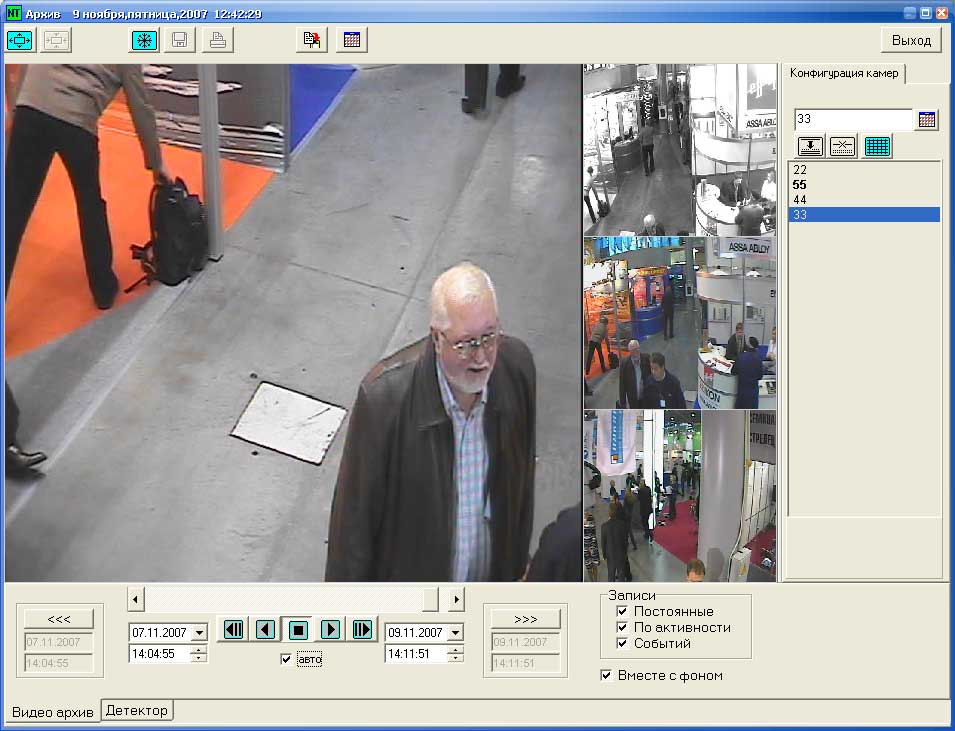Open the calendar icon in the top toolbar
The image size is (955, 731).
pyautogui.click(x=352, y=40)
